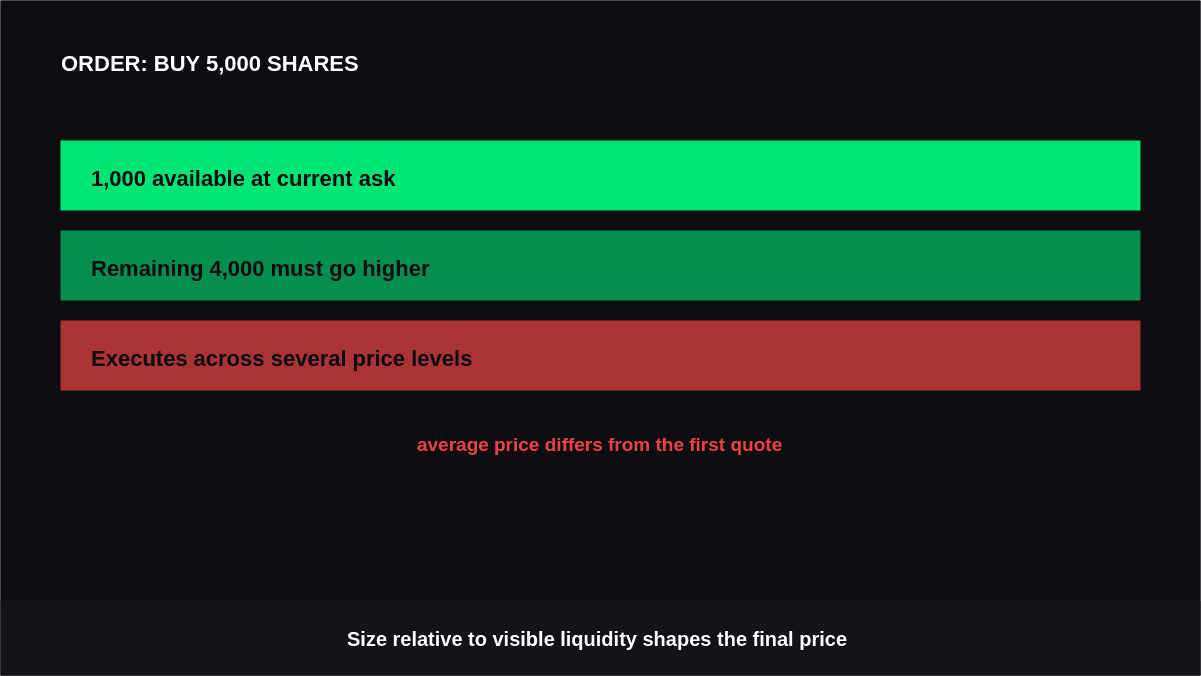Click the text 'Remaining 4,000 must go higher'
Viewport: 1201px width, 676px height.
click(260, 269)
